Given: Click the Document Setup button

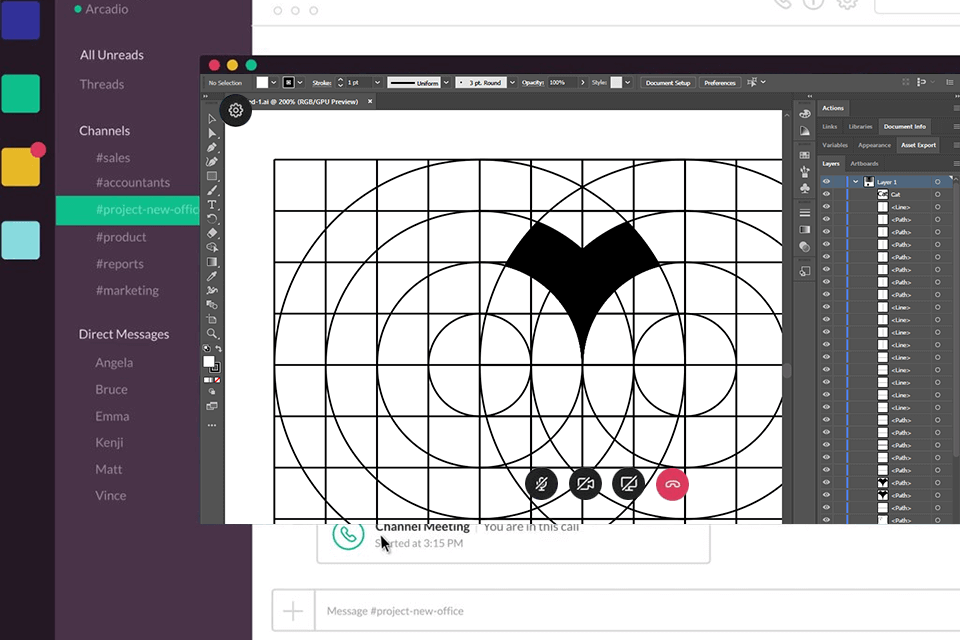Looking at the screenshot, I should point(667,83).
